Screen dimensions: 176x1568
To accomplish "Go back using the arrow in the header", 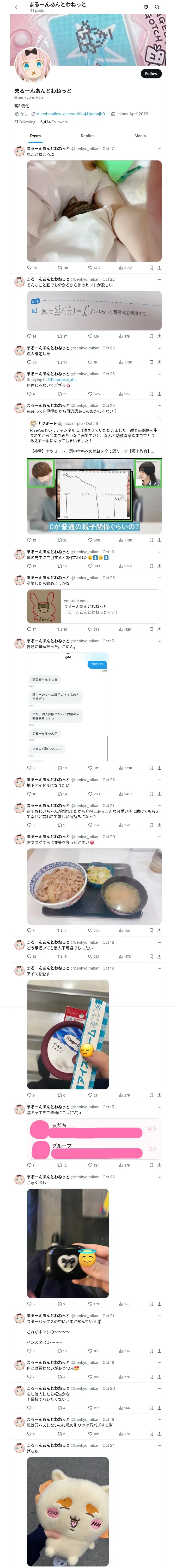I will coord(17,7).
